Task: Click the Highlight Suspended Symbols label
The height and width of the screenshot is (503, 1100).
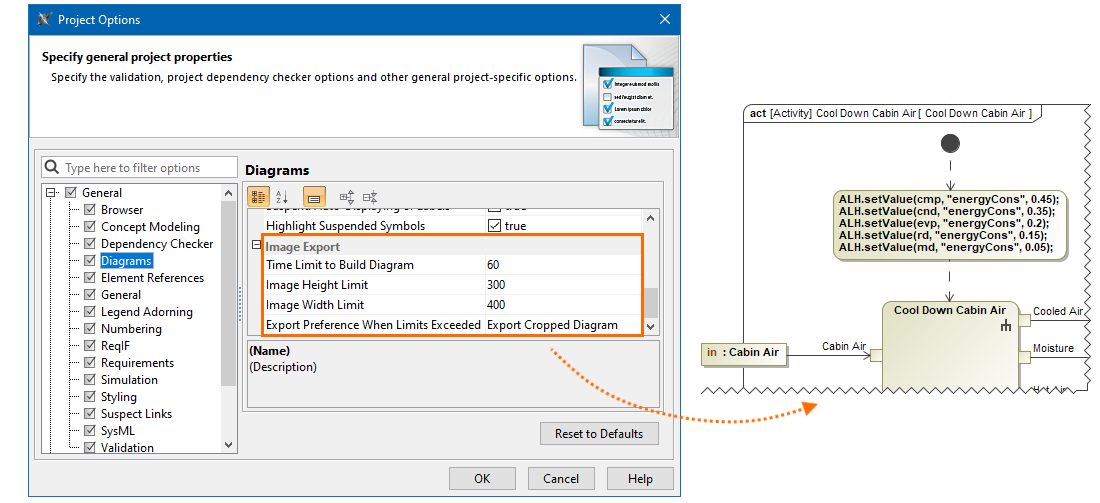Action: 345,226
